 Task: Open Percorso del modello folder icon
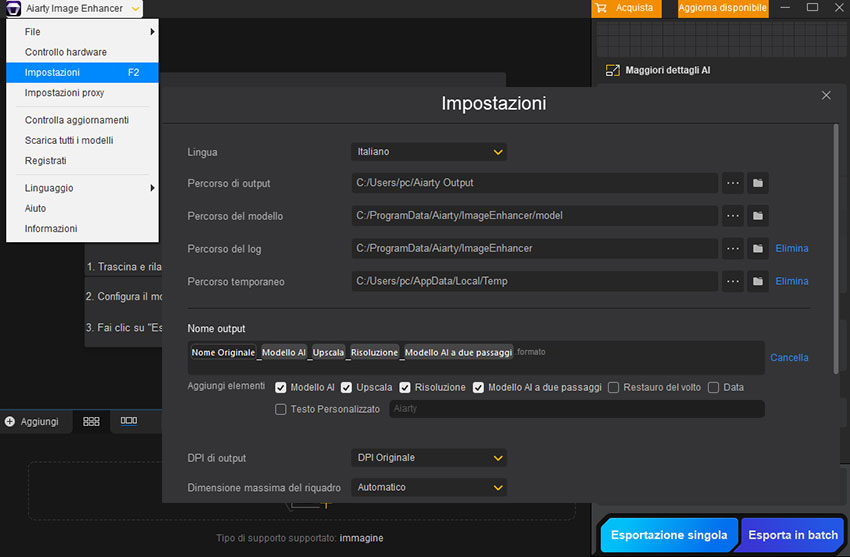coord(758,216)
